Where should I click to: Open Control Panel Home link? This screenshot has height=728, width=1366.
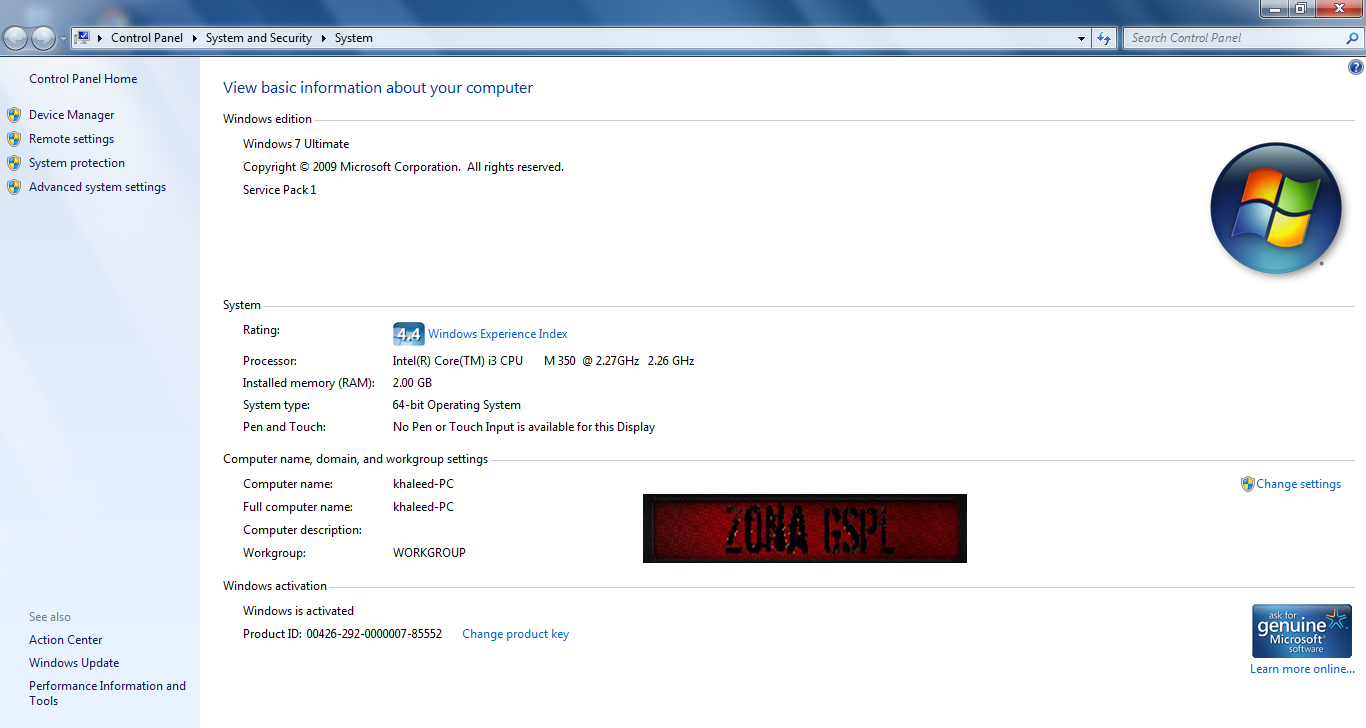(x=83, y=79)
